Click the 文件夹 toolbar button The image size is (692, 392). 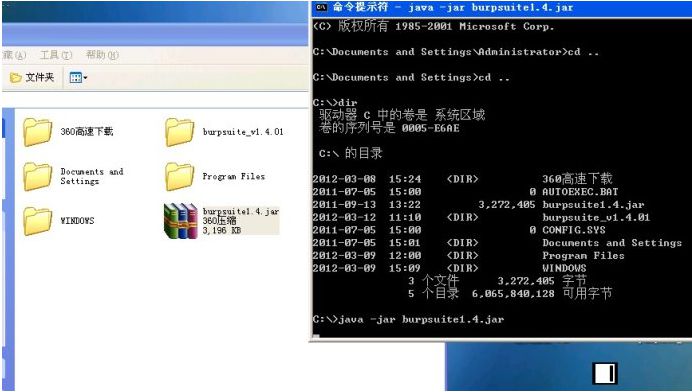[x=32, y=78]
